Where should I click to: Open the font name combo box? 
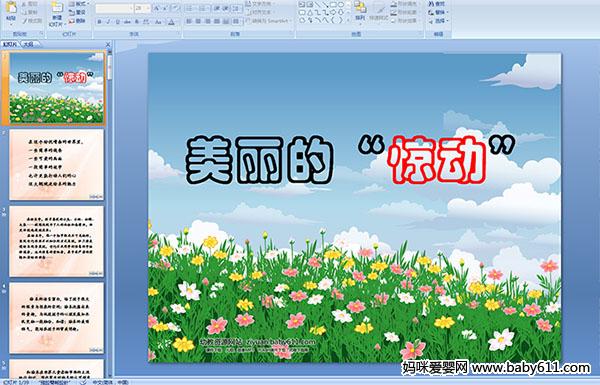114,8
